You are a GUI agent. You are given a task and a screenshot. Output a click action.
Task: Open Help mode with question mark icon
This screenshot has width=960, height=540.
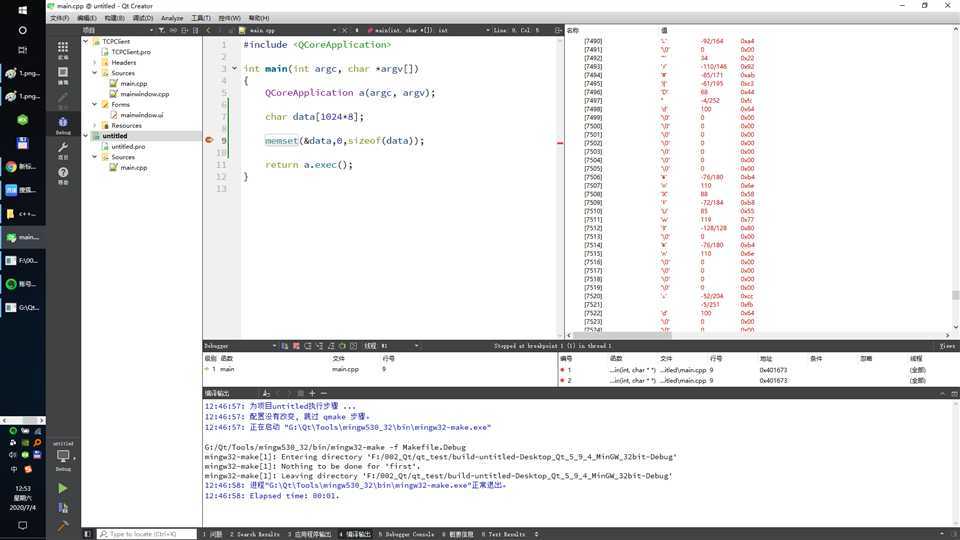[x=62, y=177]
